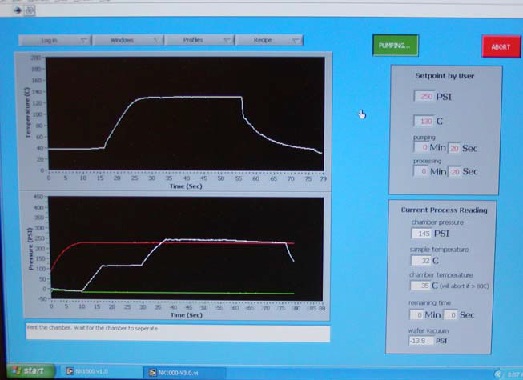This screenshot has height=380, width=523.
Task: Click the second VI taskbar item
Action: tap(184, 372)
